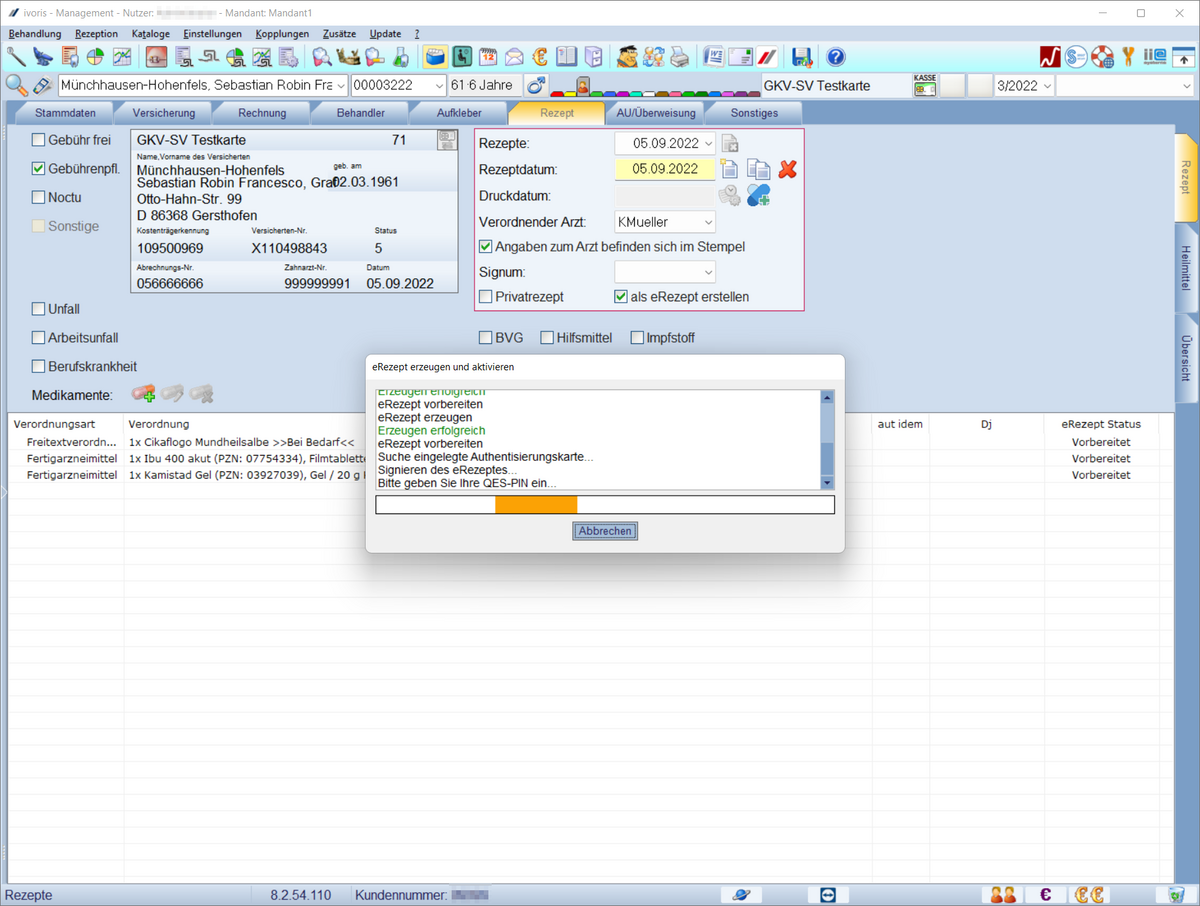Click the orange wrench tools icon
Viewport: 1200px width, 906px height.
click(1128, 57)
